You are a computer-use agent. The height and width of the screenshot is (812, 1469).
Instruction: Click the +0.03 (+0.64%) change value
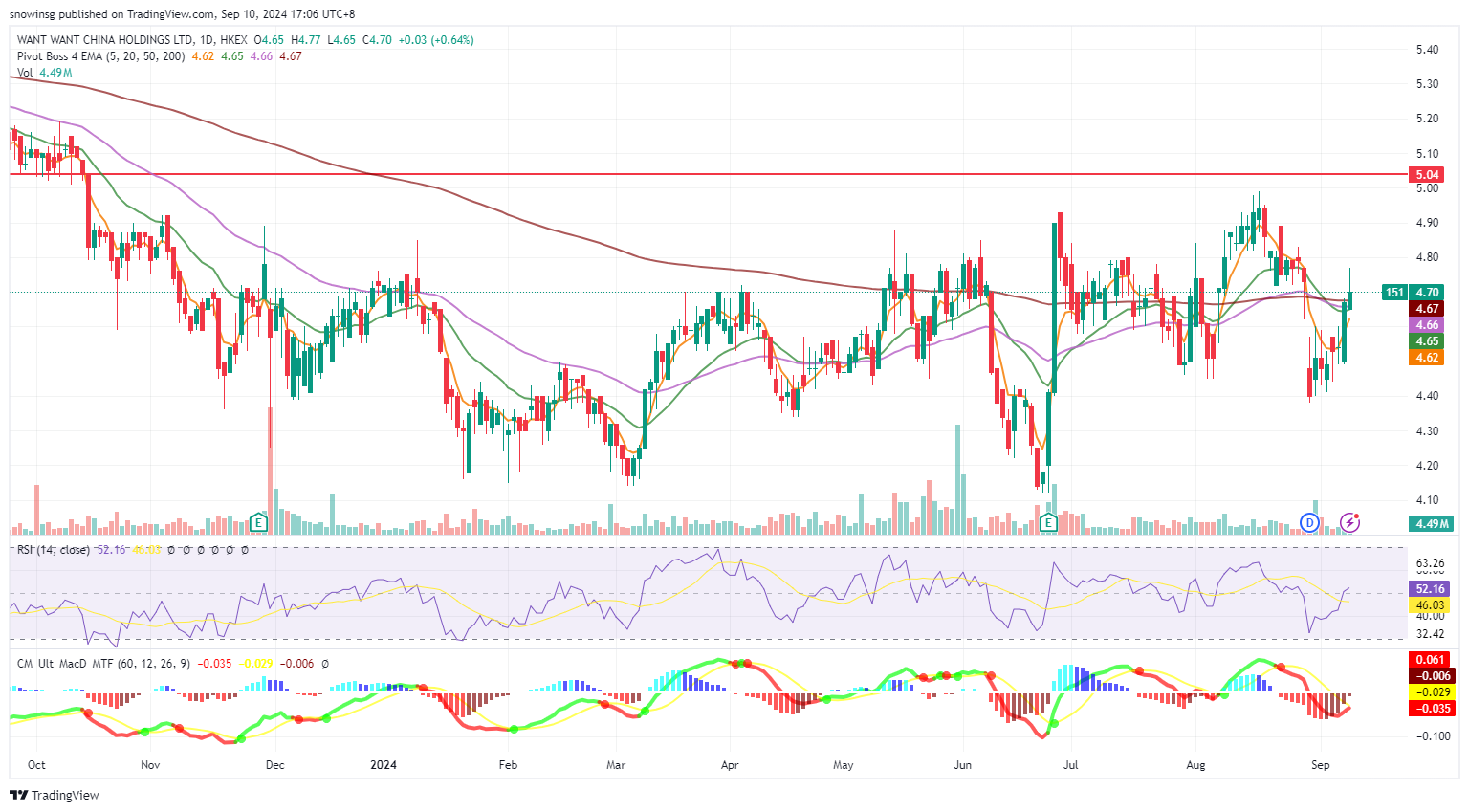pyautogui.click(x=436, y=40)
